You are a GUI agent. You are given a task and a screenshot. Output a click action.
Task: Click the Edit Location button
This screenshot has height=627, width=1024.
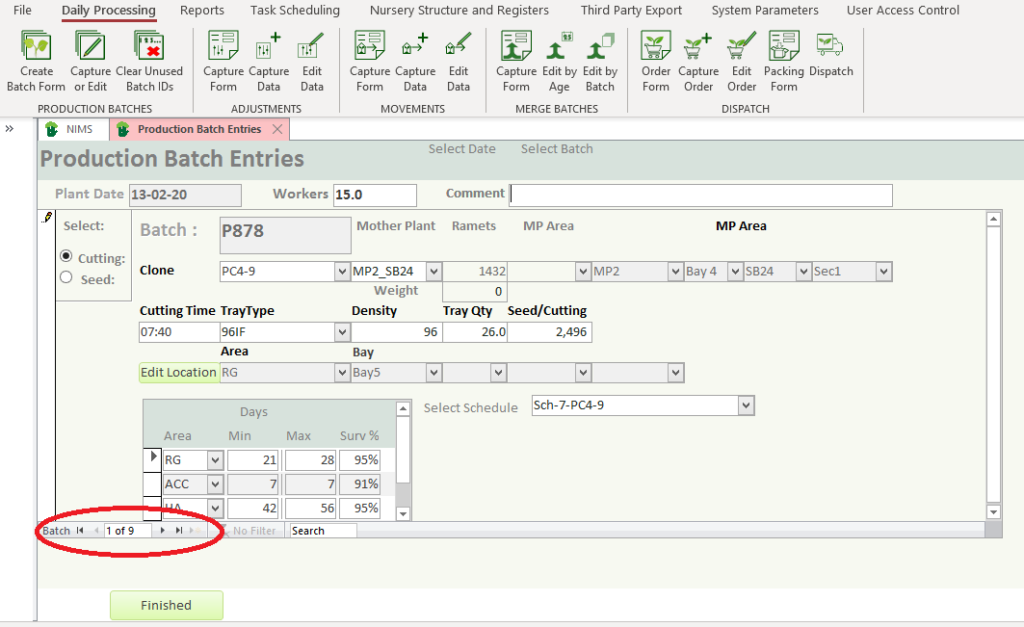pos(178,373)
